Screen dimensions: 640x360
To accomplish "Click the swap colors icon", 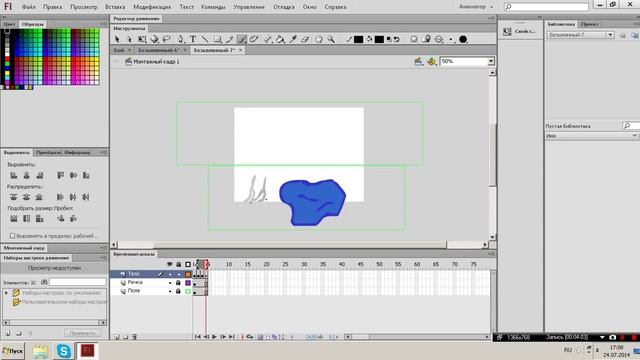I will coord(396,39).
